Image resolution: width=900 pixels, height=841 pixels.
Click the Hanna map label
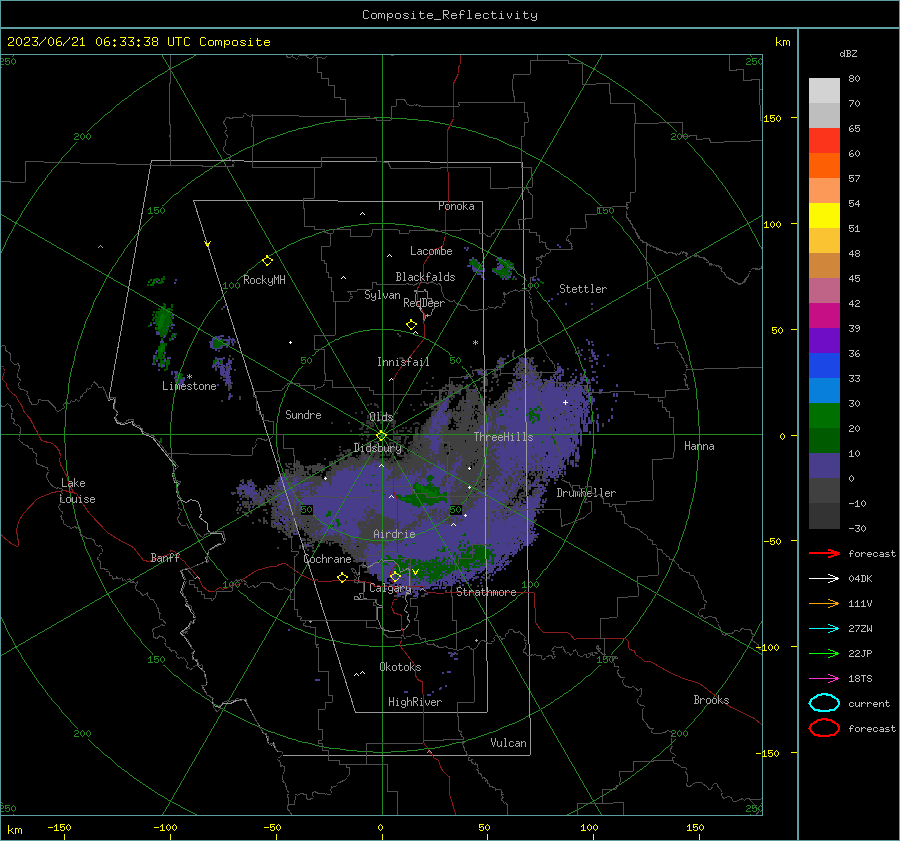(699, 446)
